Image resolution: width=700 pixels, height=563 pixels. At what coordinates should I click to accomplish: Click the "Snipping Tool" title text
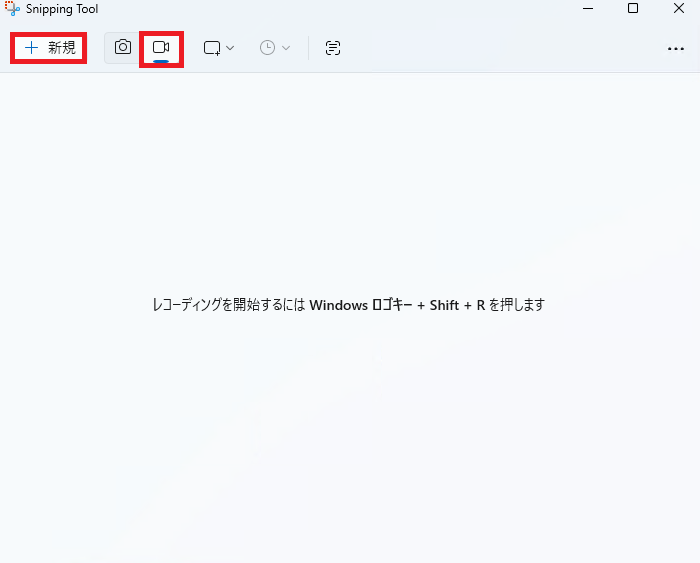pos(61,9)
